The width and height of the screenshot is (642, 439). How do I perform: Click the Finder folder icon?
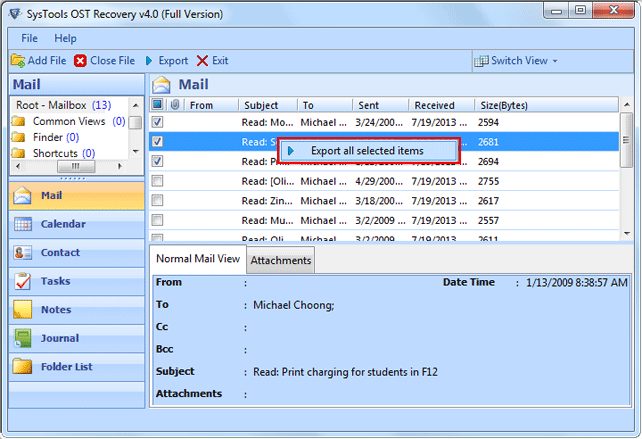click(18, 137)
